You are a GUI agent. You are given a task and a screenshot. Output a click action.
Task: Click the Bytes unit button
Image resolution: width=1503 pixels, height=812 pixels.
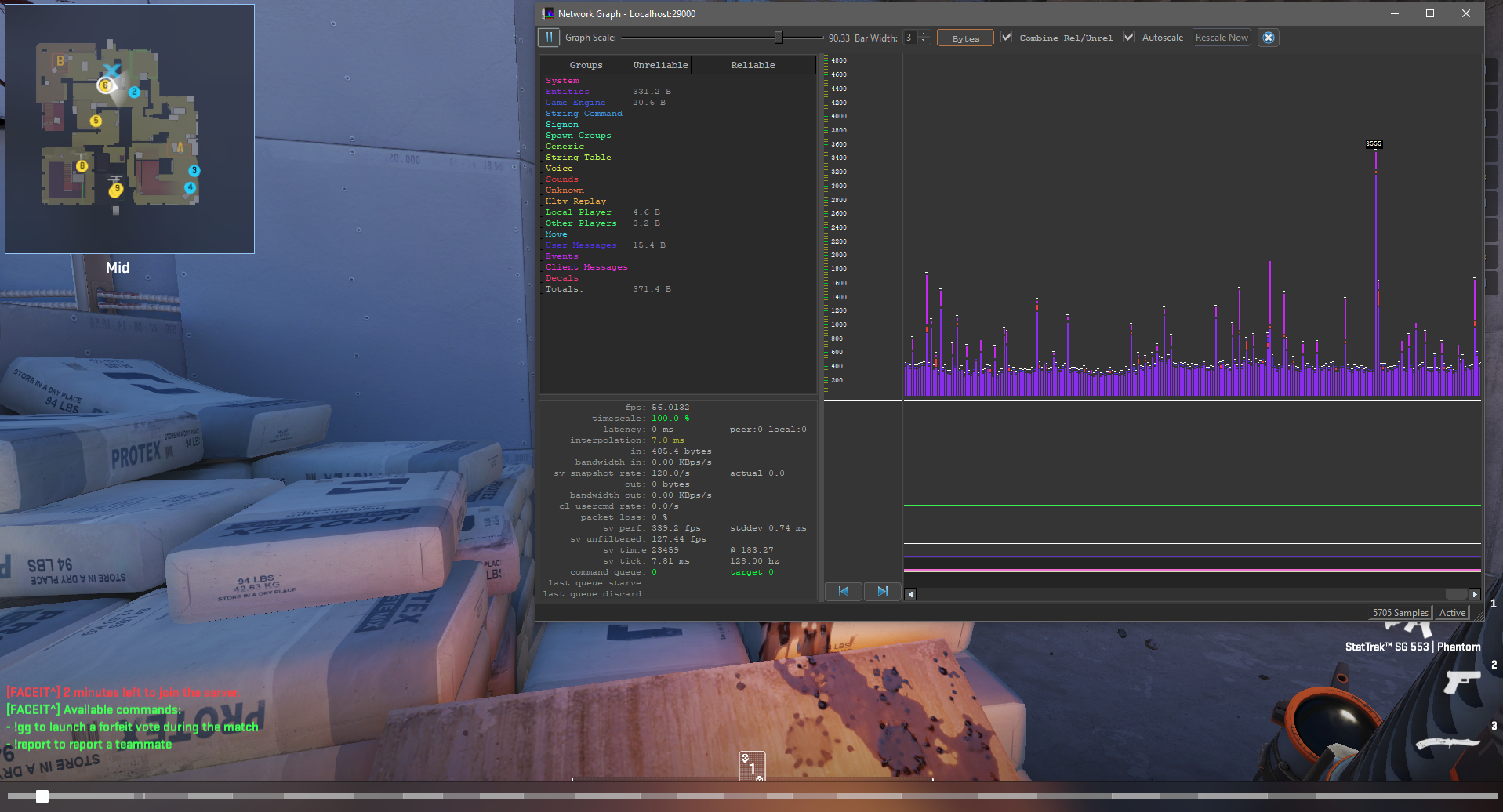coord(965,38)
